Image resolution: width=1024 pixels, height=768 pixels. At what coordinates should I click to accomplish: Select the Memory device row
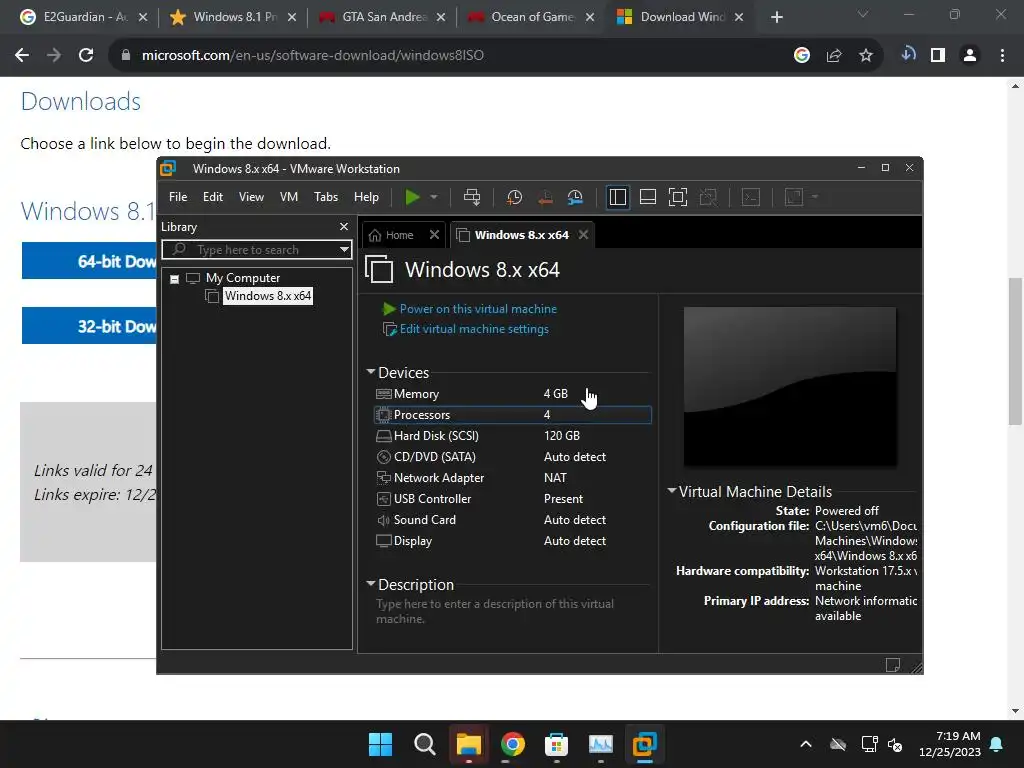[513, 394]
